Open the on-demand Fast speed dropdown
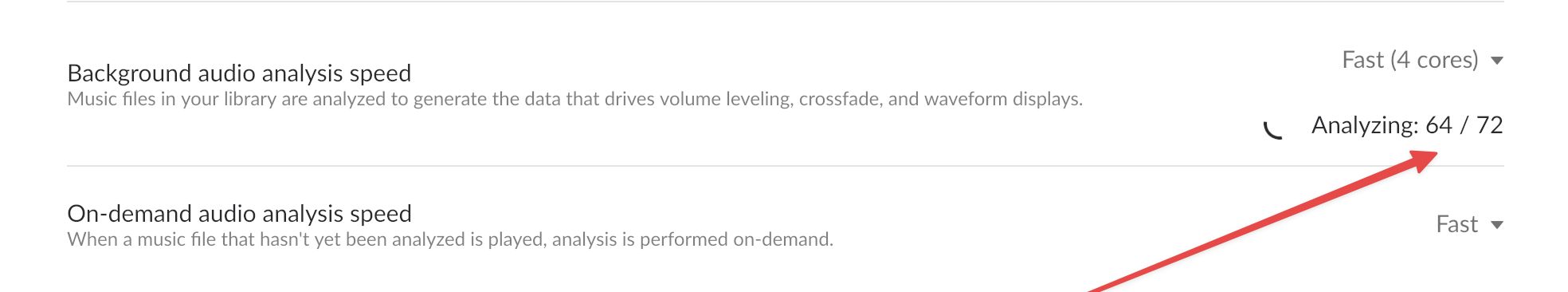 pos(1469,224)
